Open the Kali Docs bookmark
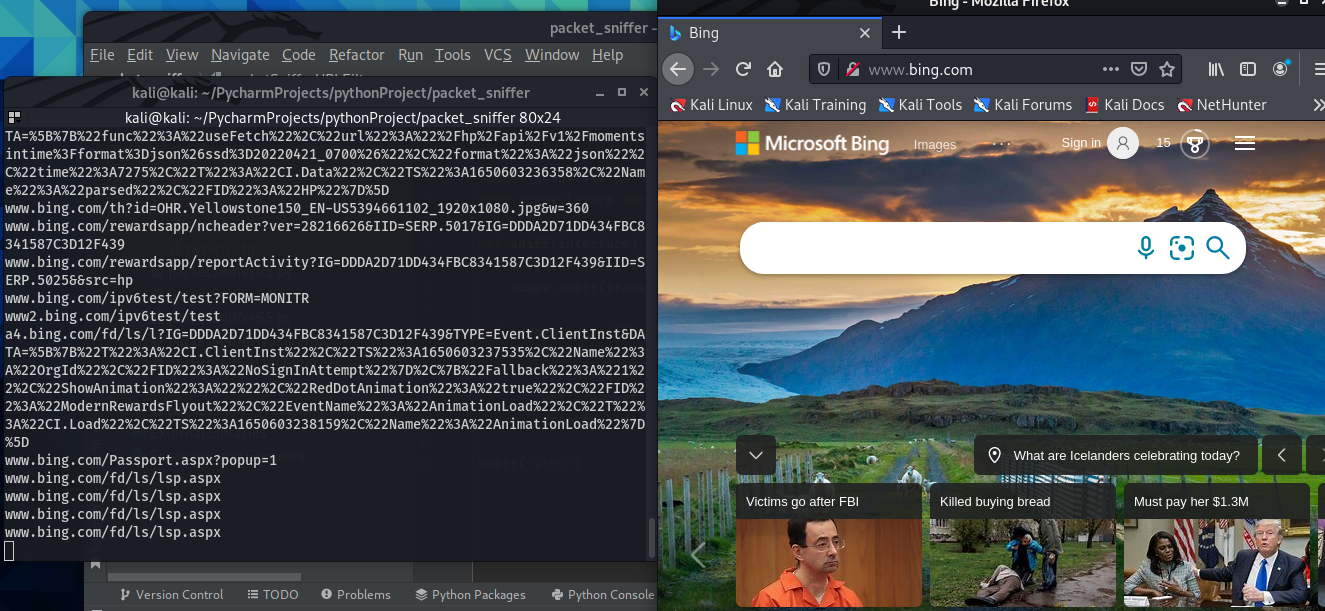The image size is (1325, 611). (1125, 104)
